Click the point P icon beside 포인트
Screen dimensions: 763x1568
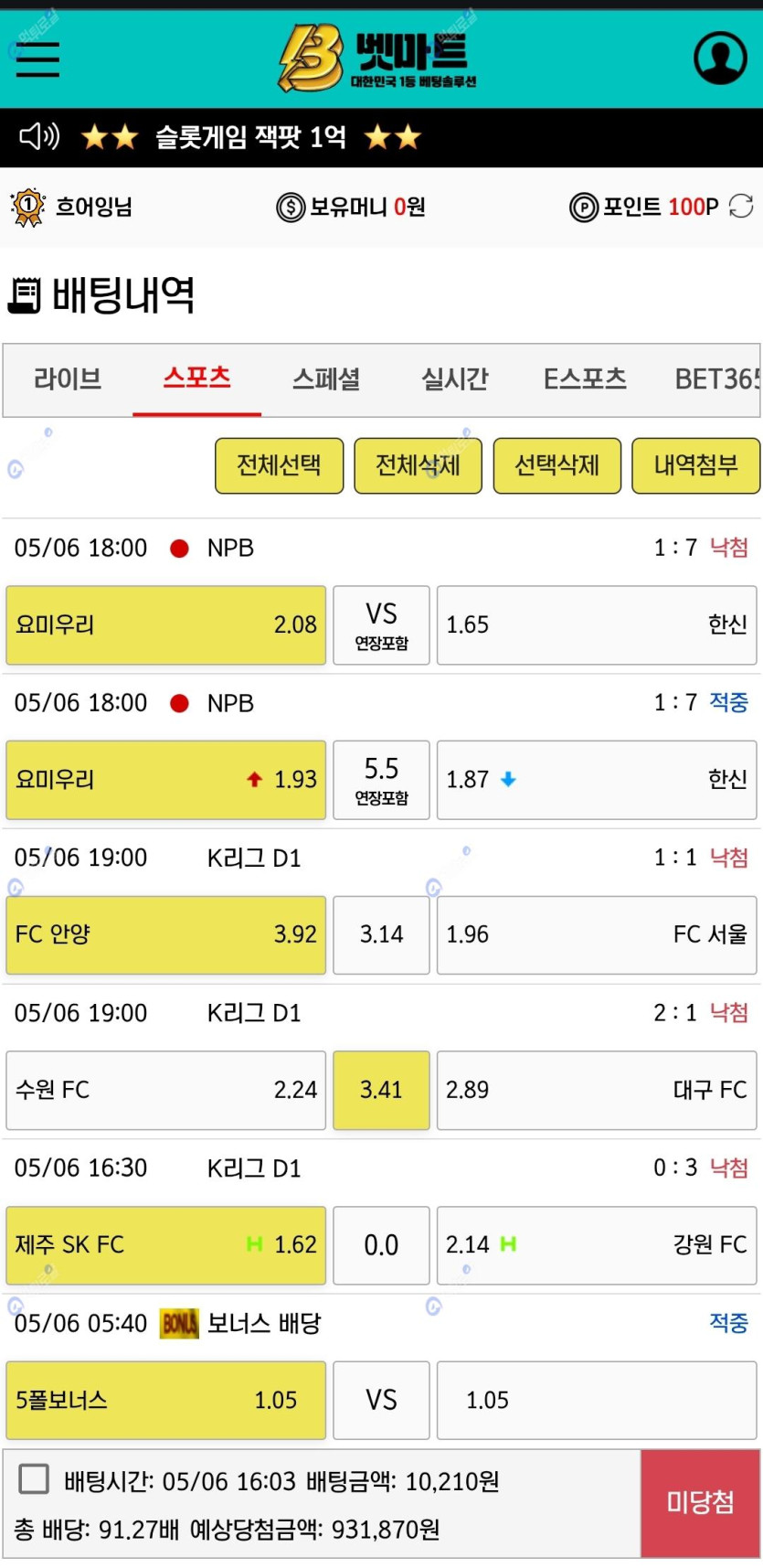(x=583, y=208)
